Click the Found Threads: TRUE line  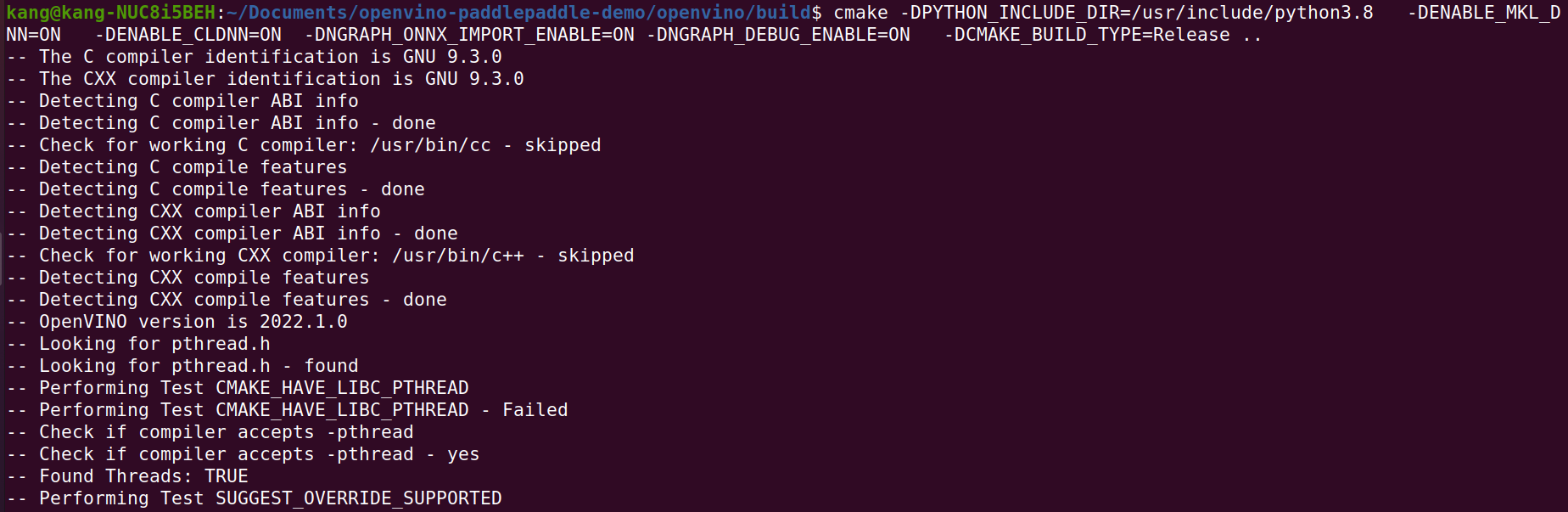[x=127, y=476]
